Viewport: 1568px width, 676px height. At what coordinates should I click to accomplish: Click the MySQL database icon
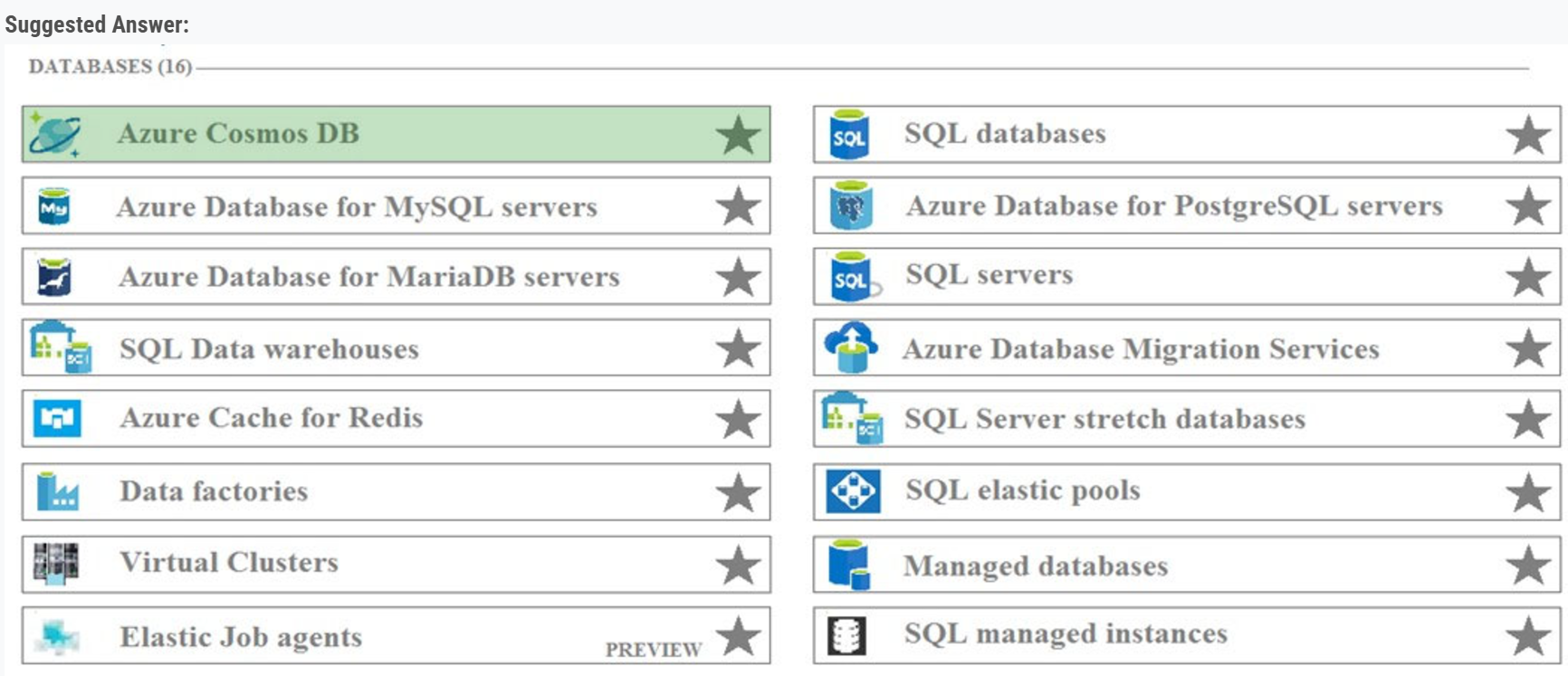tap(54, 207)
